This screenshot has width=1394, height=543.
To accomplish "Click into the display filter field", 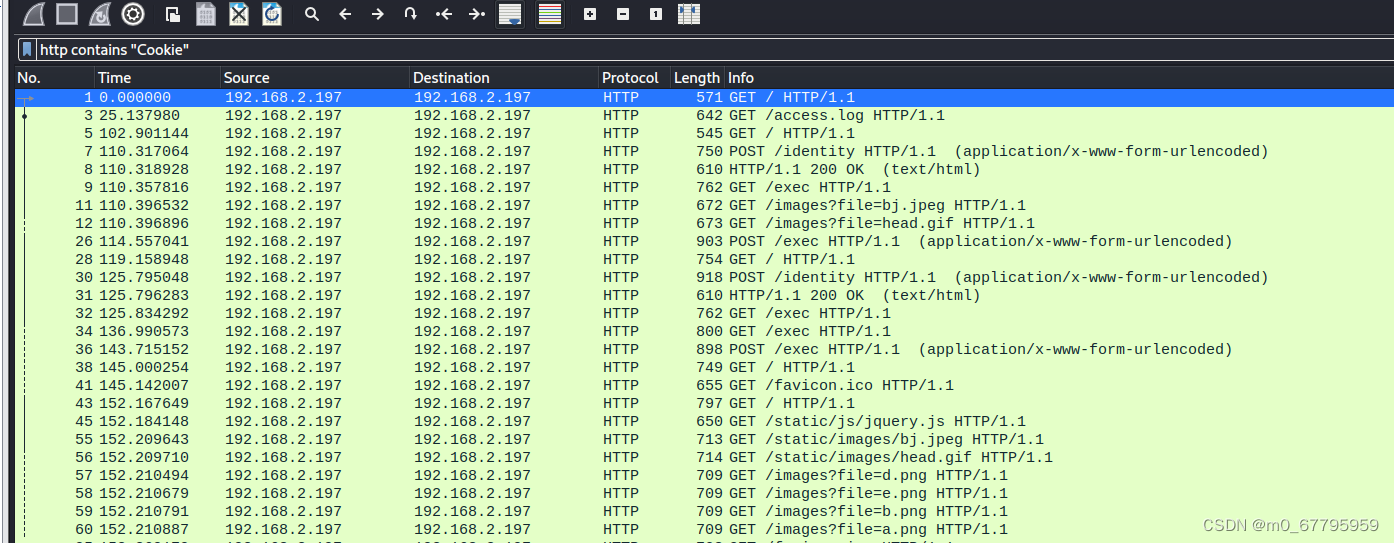I will tap(714, 49).
